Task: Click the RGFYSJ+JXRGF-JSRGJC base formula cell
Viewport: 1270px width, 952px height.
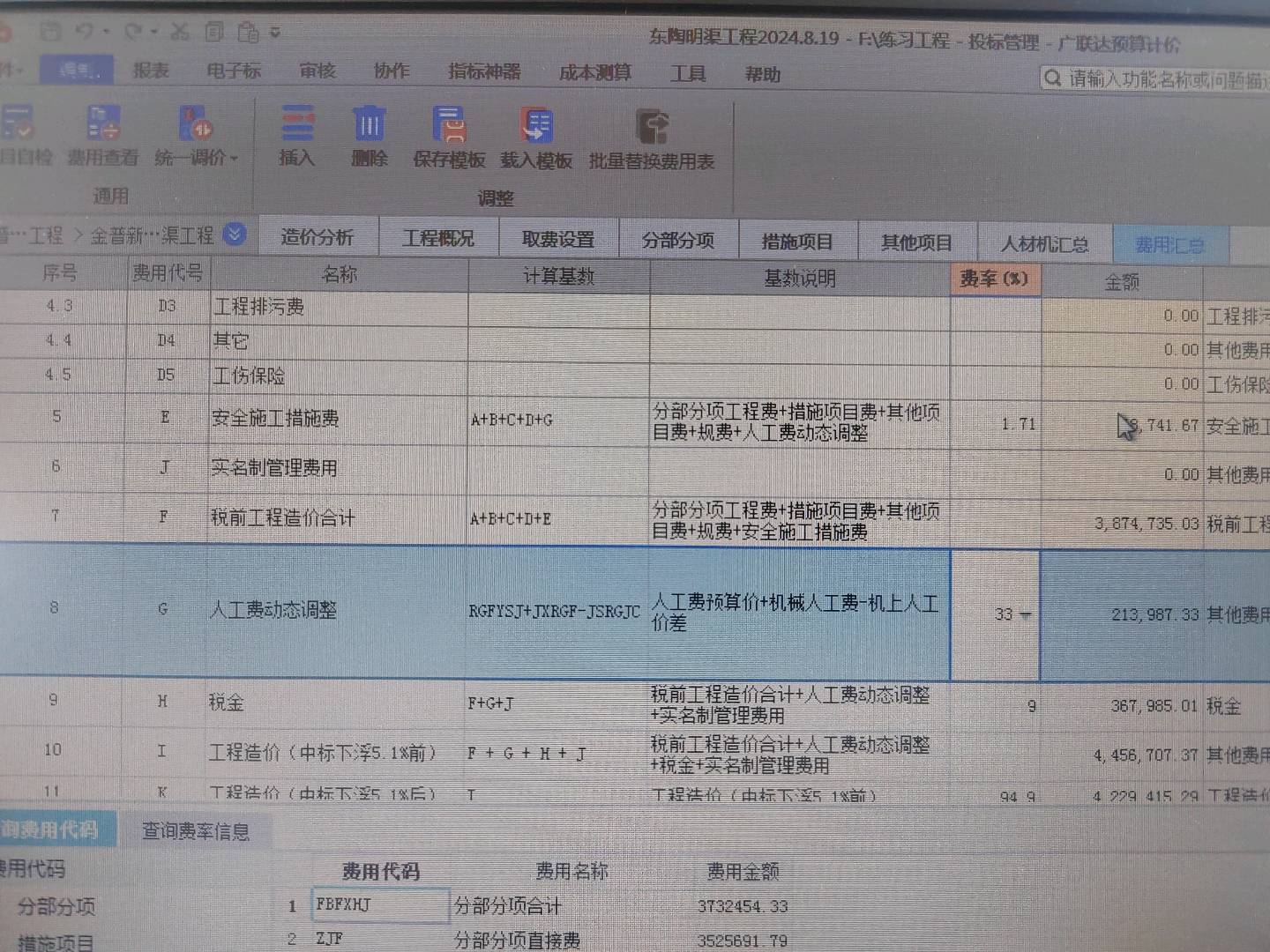Action: (x=556, y=611)
